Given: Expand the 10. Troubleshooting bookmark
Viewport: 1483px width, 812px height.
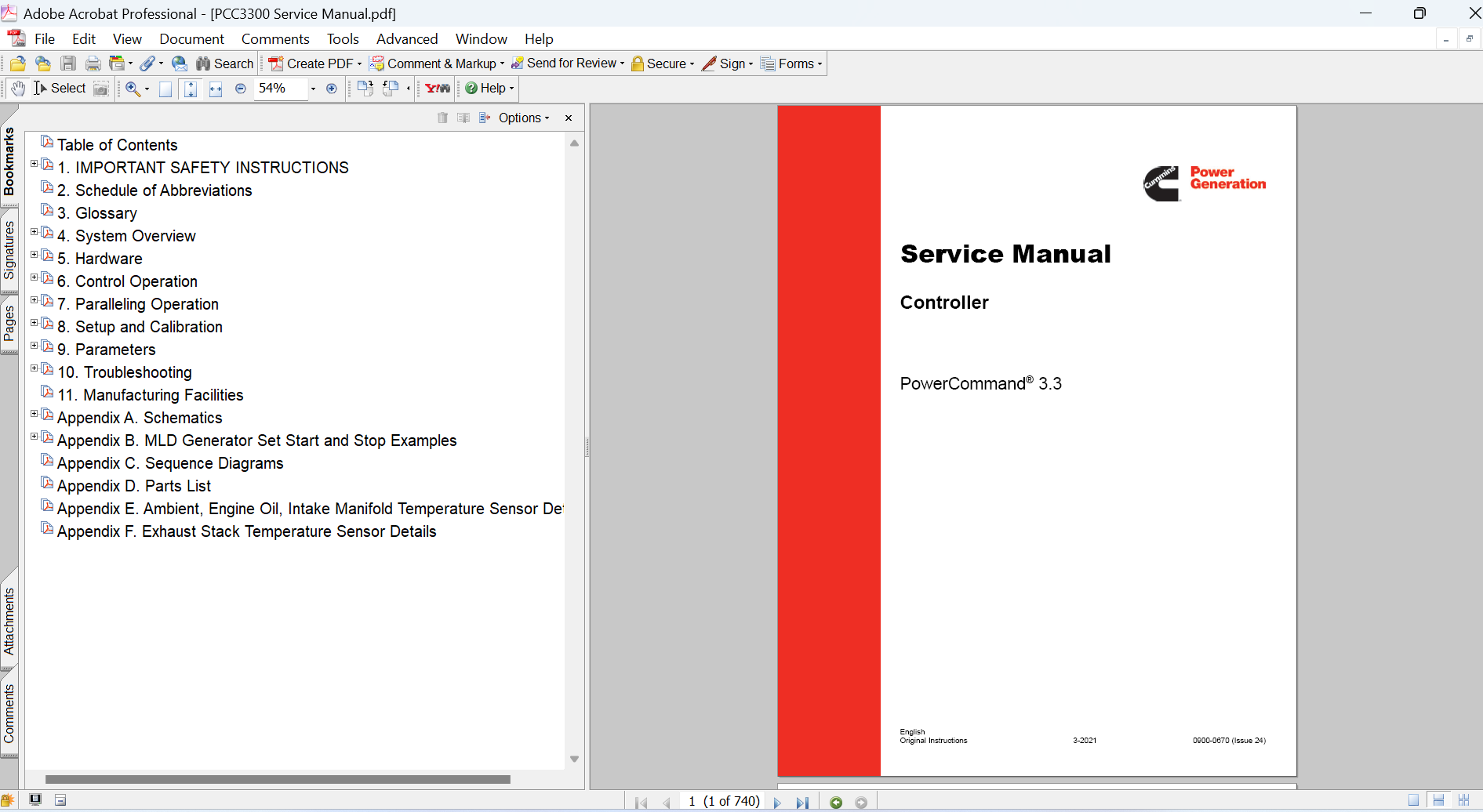Looking at the screenshot, I should click(34, 368).
